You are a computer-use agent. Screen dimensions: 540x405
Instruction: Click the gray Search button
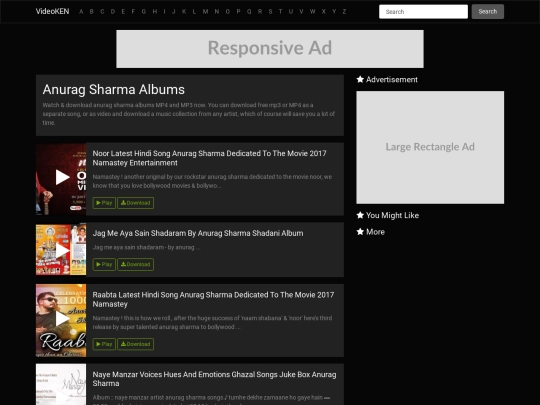pos(488,12)
